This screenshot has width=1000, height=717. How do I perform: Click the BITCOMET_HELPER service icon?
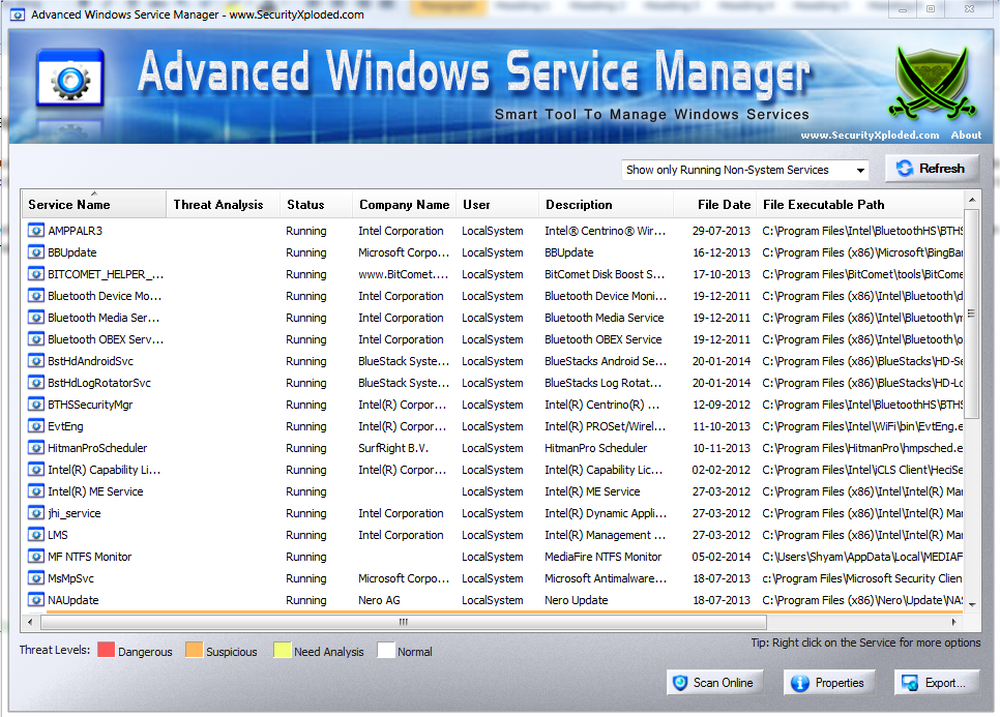[36, 274]
